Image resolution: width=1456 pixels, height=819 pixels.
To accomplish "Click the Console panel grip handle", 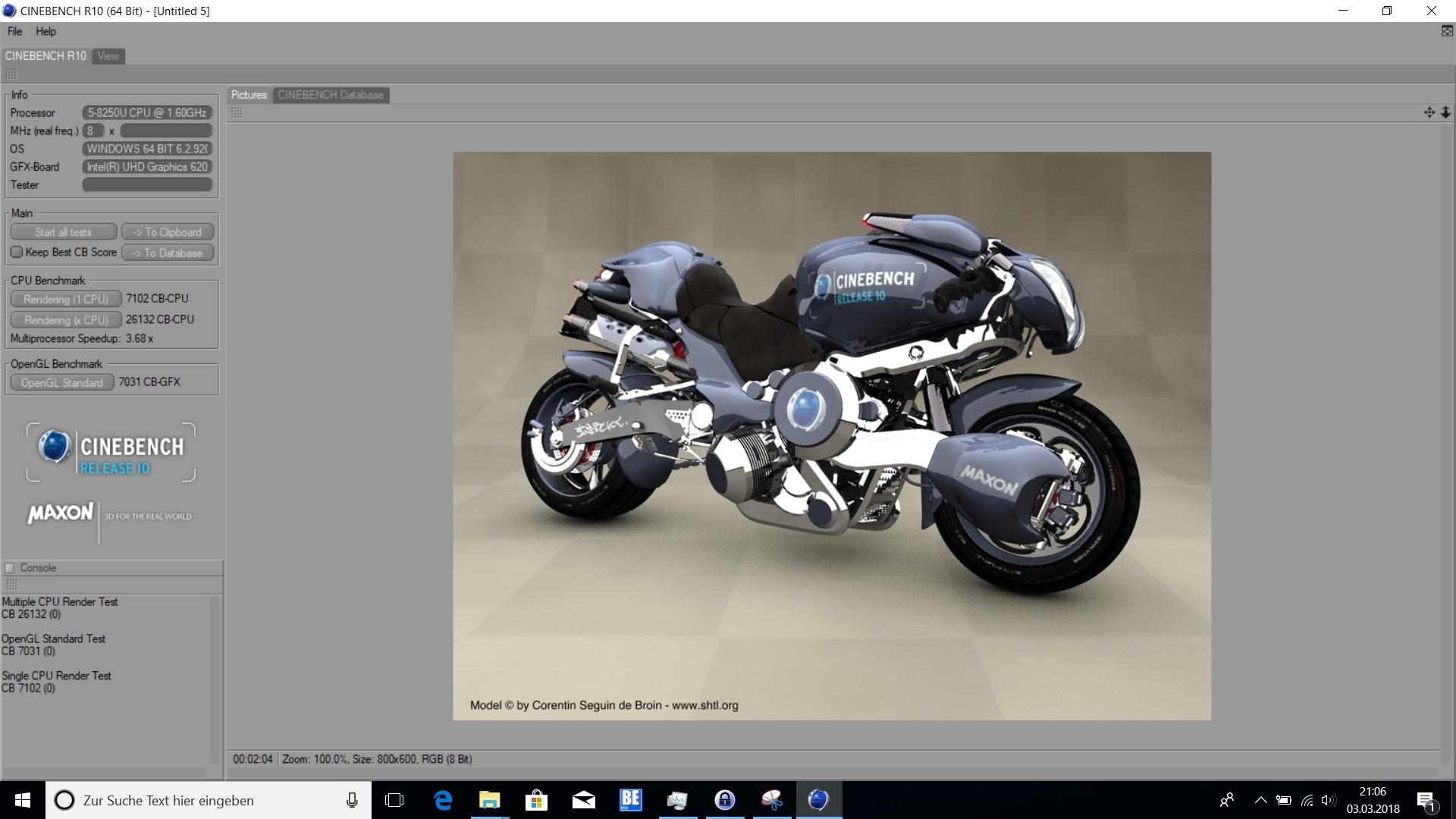I will click(11, 584).
